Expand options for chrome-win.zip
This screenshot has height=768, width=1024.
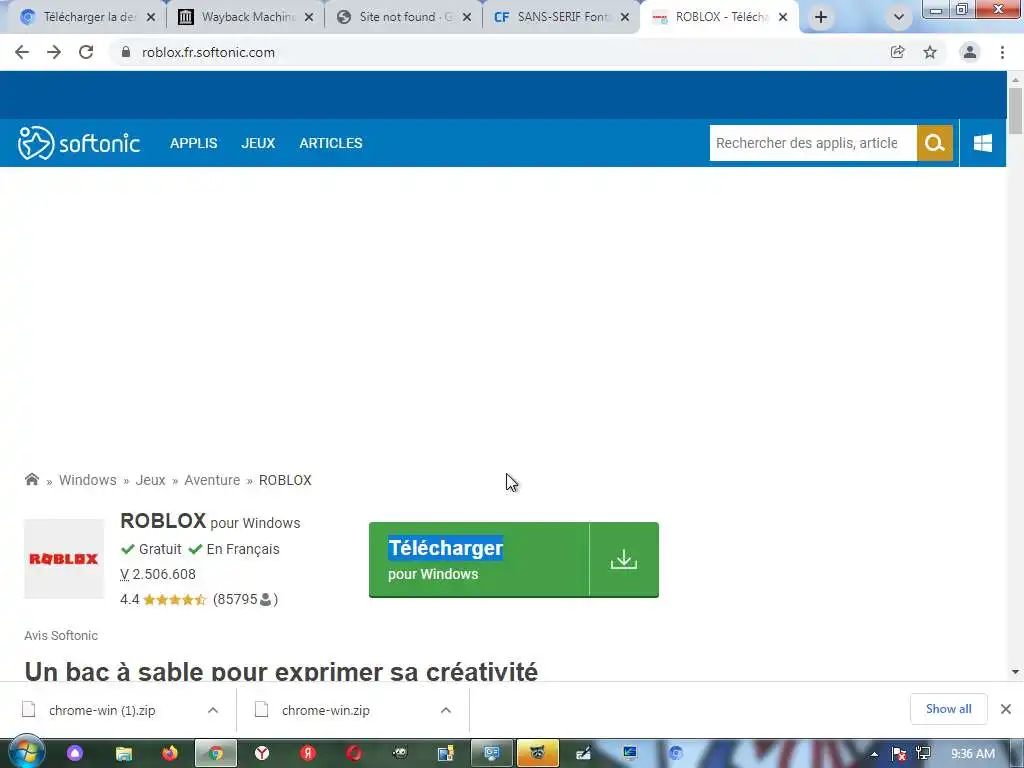[446, 711]
